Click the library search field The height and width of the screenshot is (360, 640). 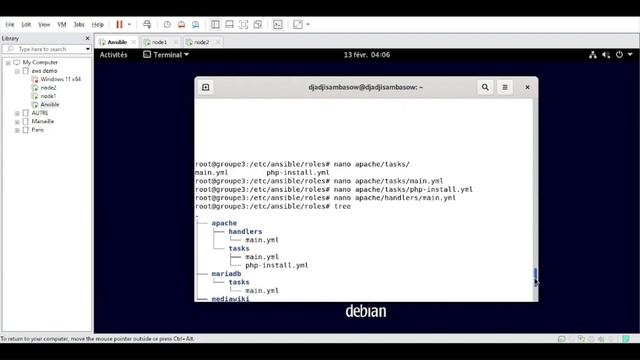pyautogui.click(x=46, y=49)
